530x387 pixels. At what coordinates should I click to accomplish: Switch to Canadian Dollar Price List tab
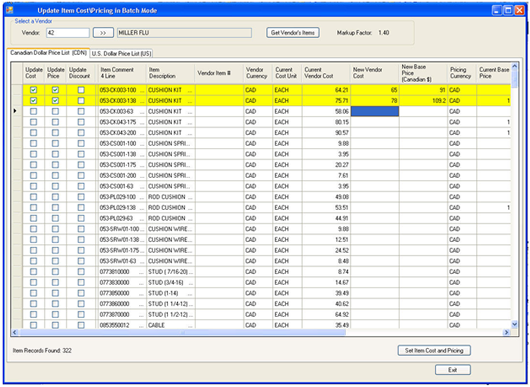click(x=48, y=53)
